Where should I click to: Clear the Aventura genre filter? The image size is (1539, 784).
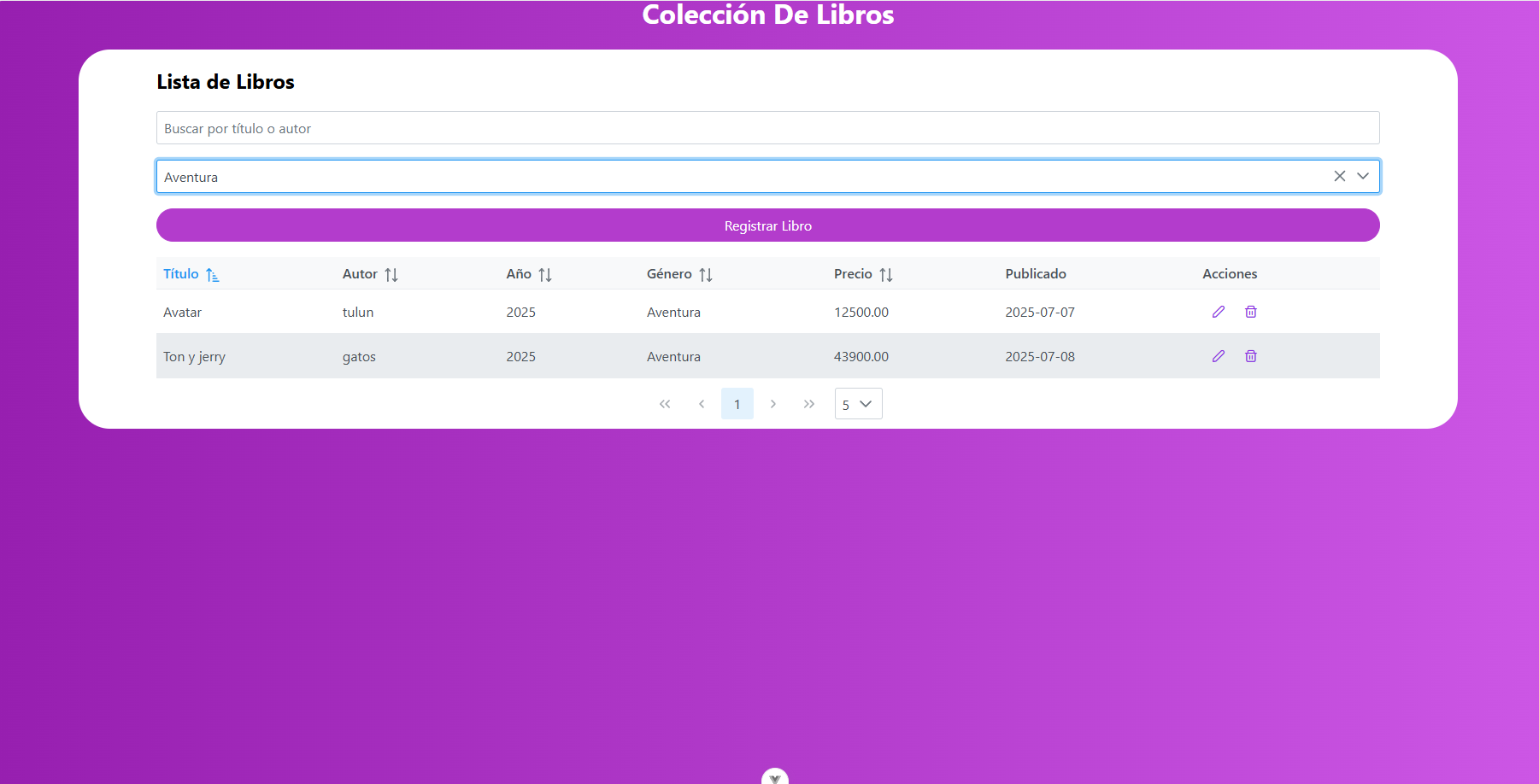1340,176
